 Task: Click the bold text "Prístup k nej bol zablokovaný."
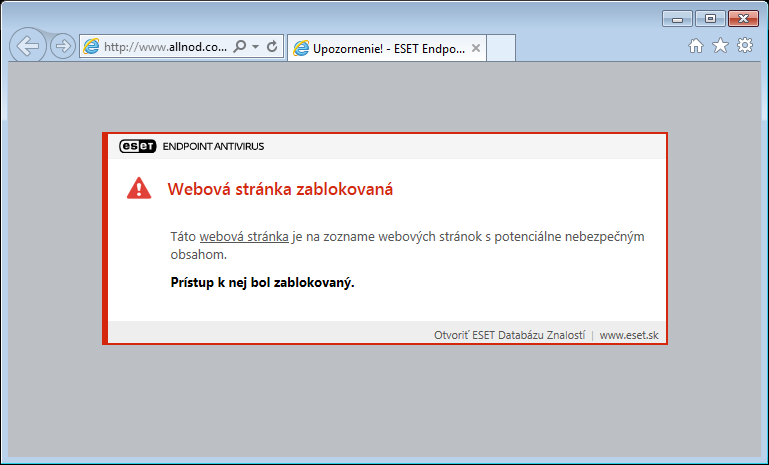click(x=262, y=283)
